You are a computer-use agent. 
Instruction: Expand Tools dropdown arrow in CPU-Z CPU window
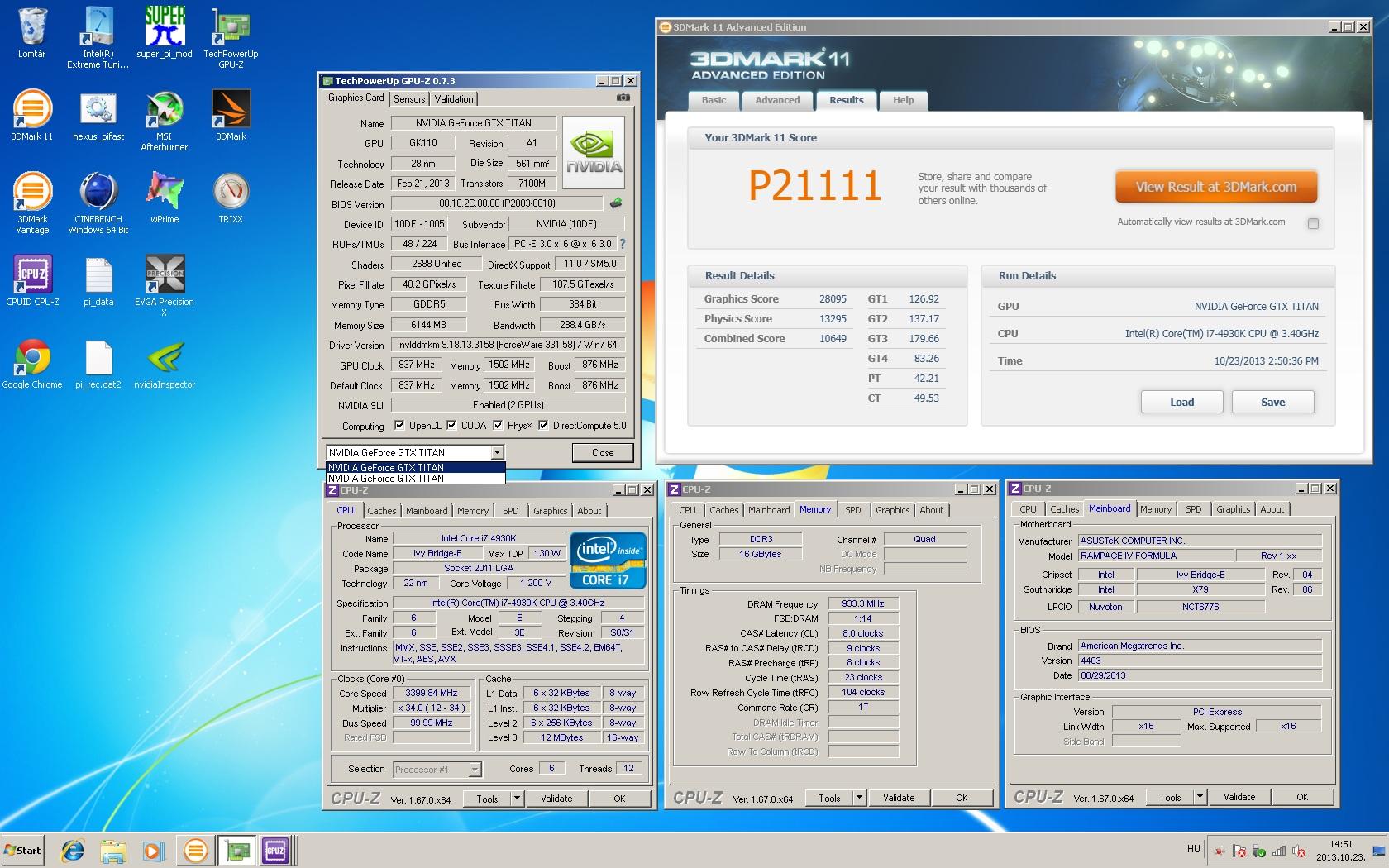click(x=517, y=798)
